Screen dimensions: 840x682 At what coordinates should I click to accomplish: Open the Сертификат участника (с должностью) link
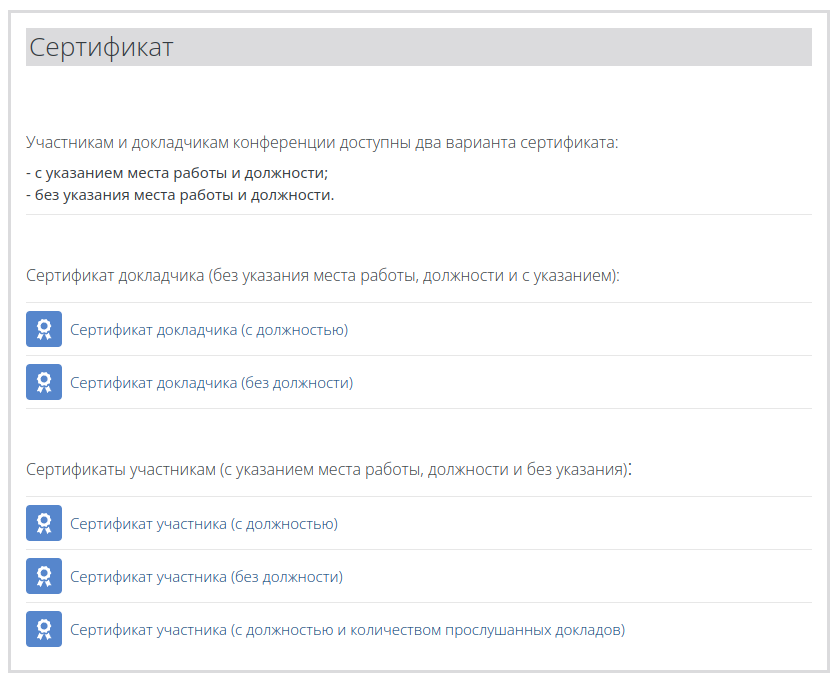pyautogui.click(x=204, y=523)
